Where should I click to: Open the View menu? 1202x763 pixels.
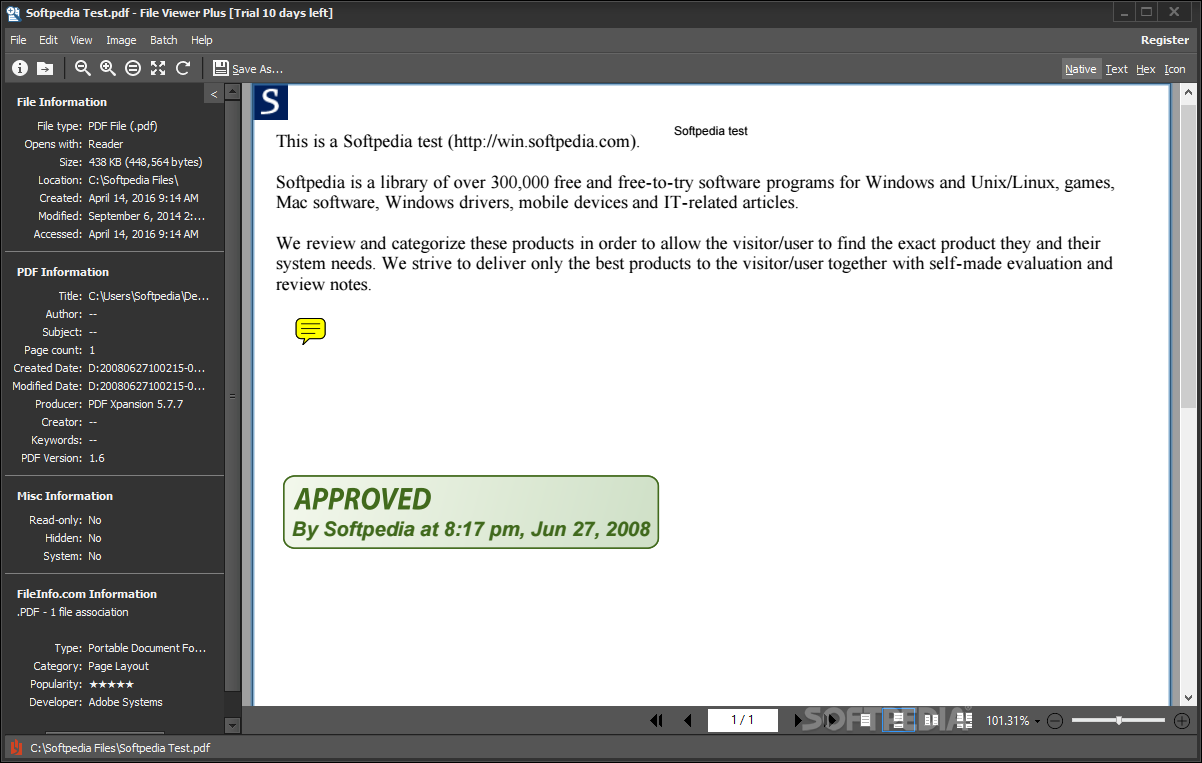[x=81, y=40]
